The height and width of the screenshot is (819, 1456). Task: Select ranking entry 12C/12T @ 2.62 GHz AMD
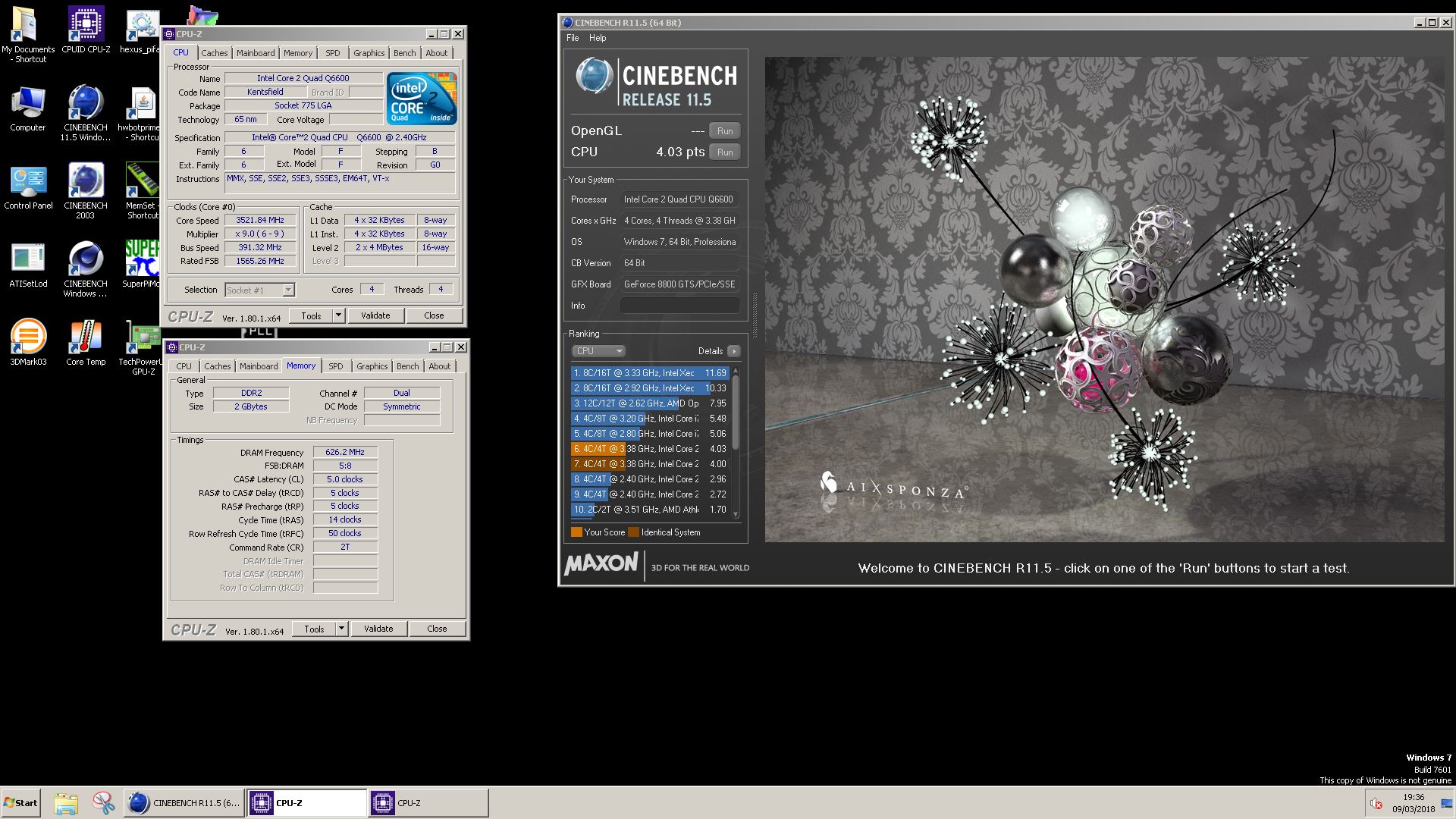pyautogui.click(x=650, y=403)
